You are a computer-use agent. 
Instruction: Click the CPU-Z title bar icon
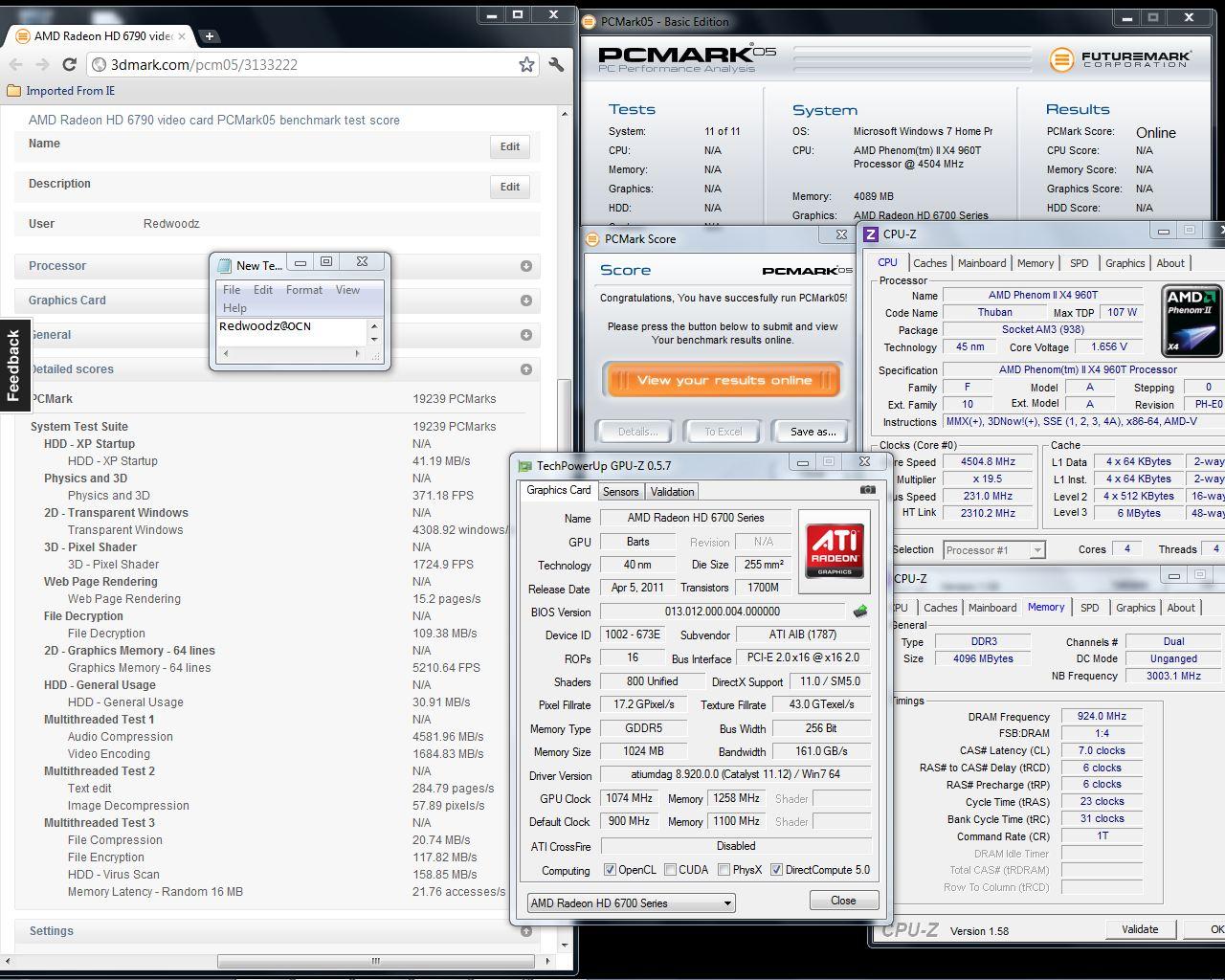870,234
